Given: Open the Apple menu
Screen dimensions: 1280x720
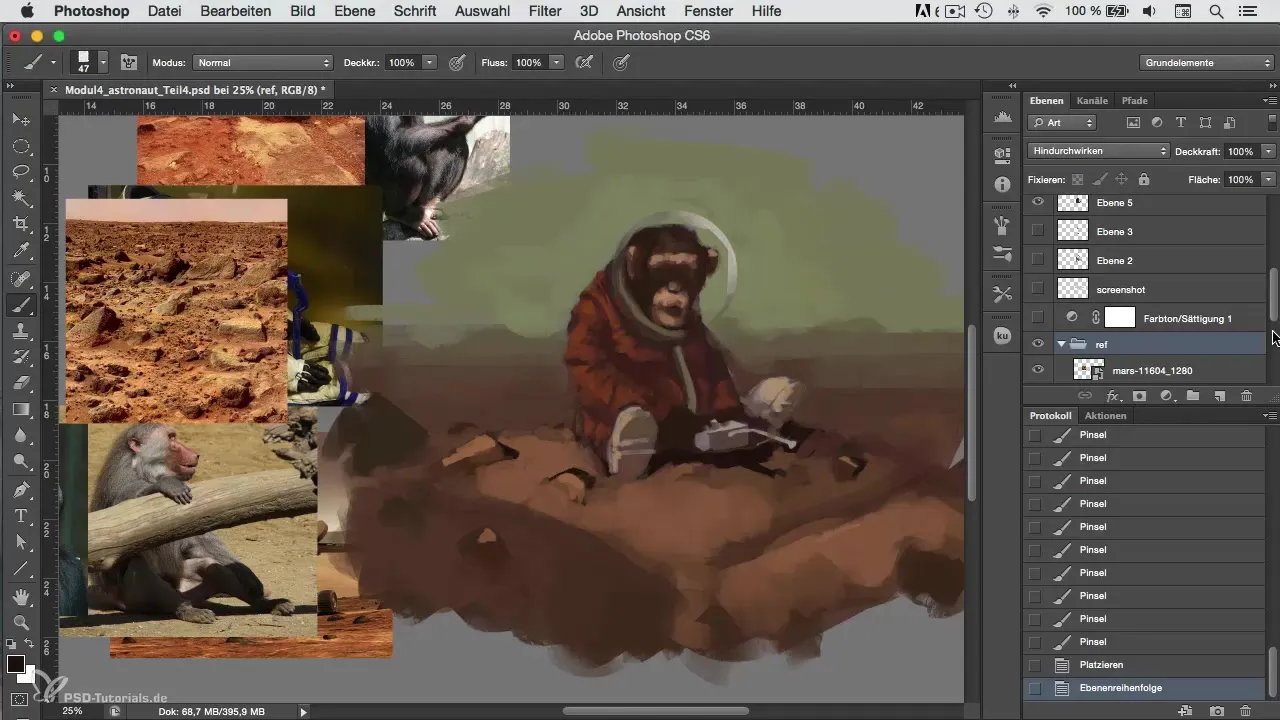Looking at the screenshot, I should click(26, 11).
